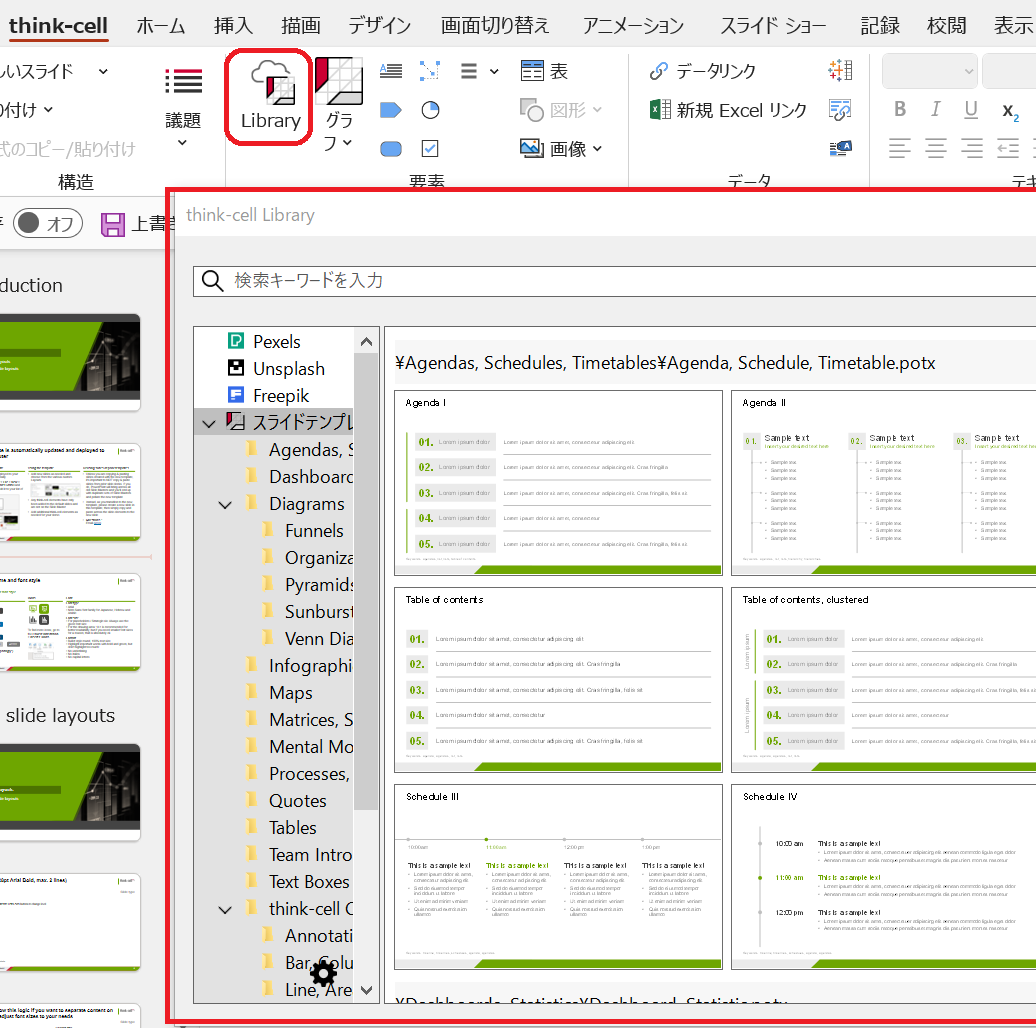Switch to the デザイン ribbon tab
Viewport: 1036px width, 1028px height.
pyautogui.click(x=379, y=26)
